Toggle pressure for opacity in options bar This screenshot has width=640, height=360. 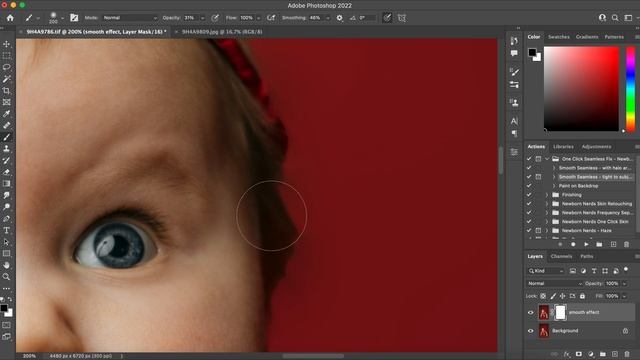point(215,18)
